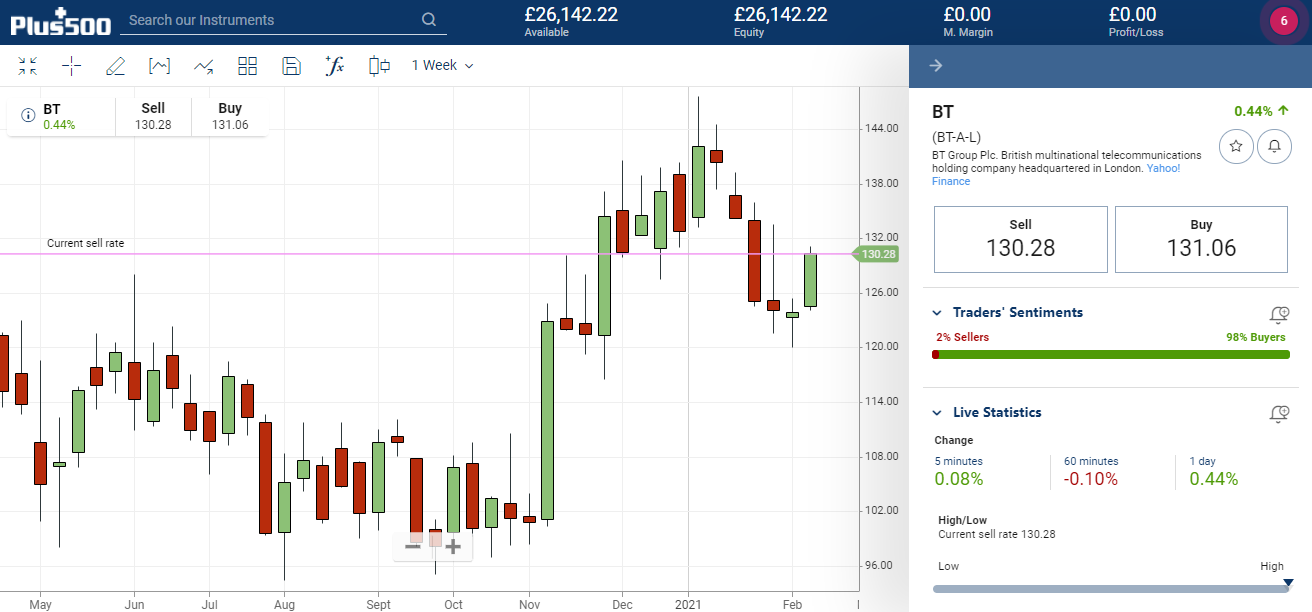Open the Yahoo! Finance link
Image resolution: width=1312 pixels, height=612 pixels.
tap(1162, 168)
